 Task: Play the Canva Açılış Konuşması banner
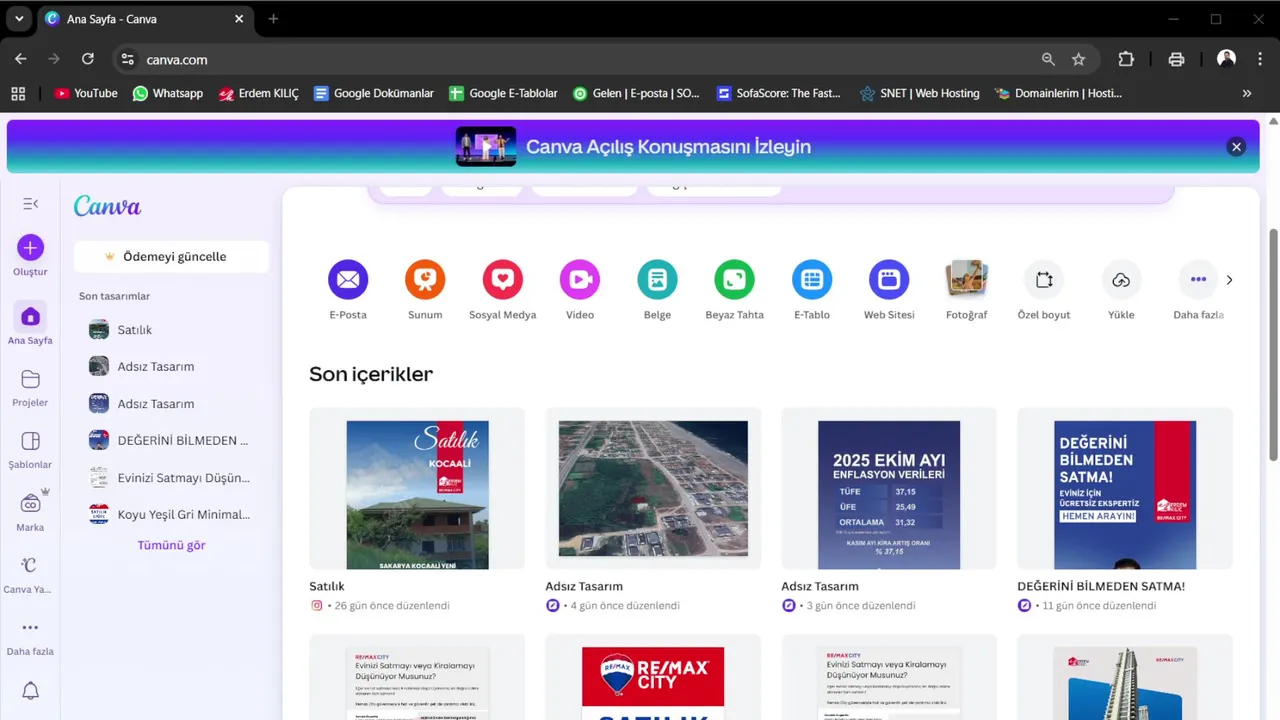click(x=486, y=147)
